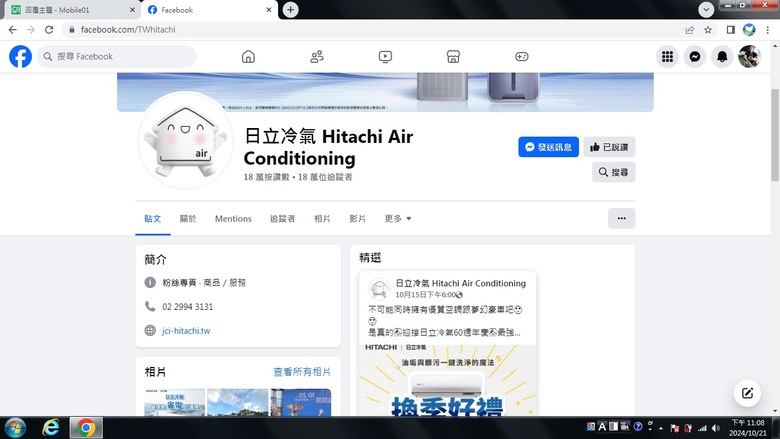Click the new message compose icon
Screen dimensions: 780x439
(747, 393)
